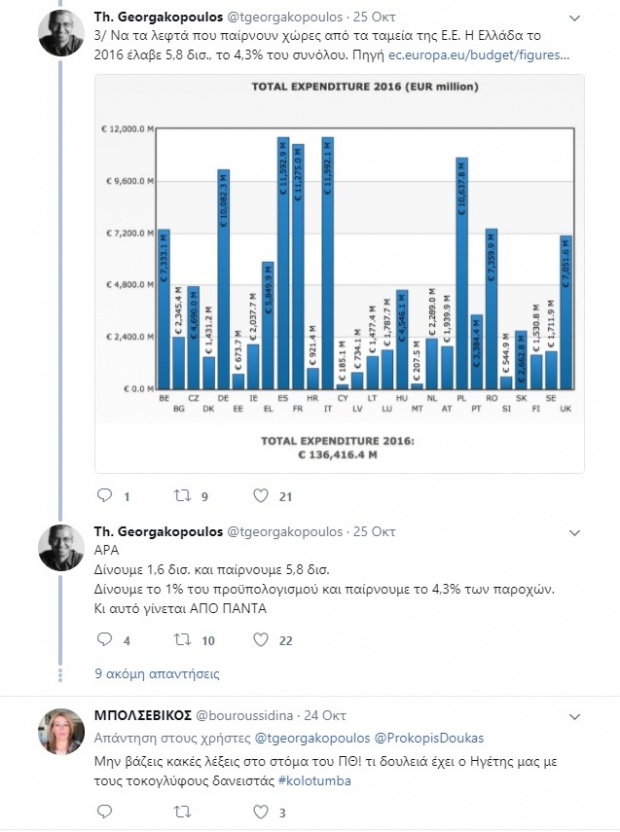Like the total expenditure chart tweet
This screenshot has width=620, height=832.
262,496
